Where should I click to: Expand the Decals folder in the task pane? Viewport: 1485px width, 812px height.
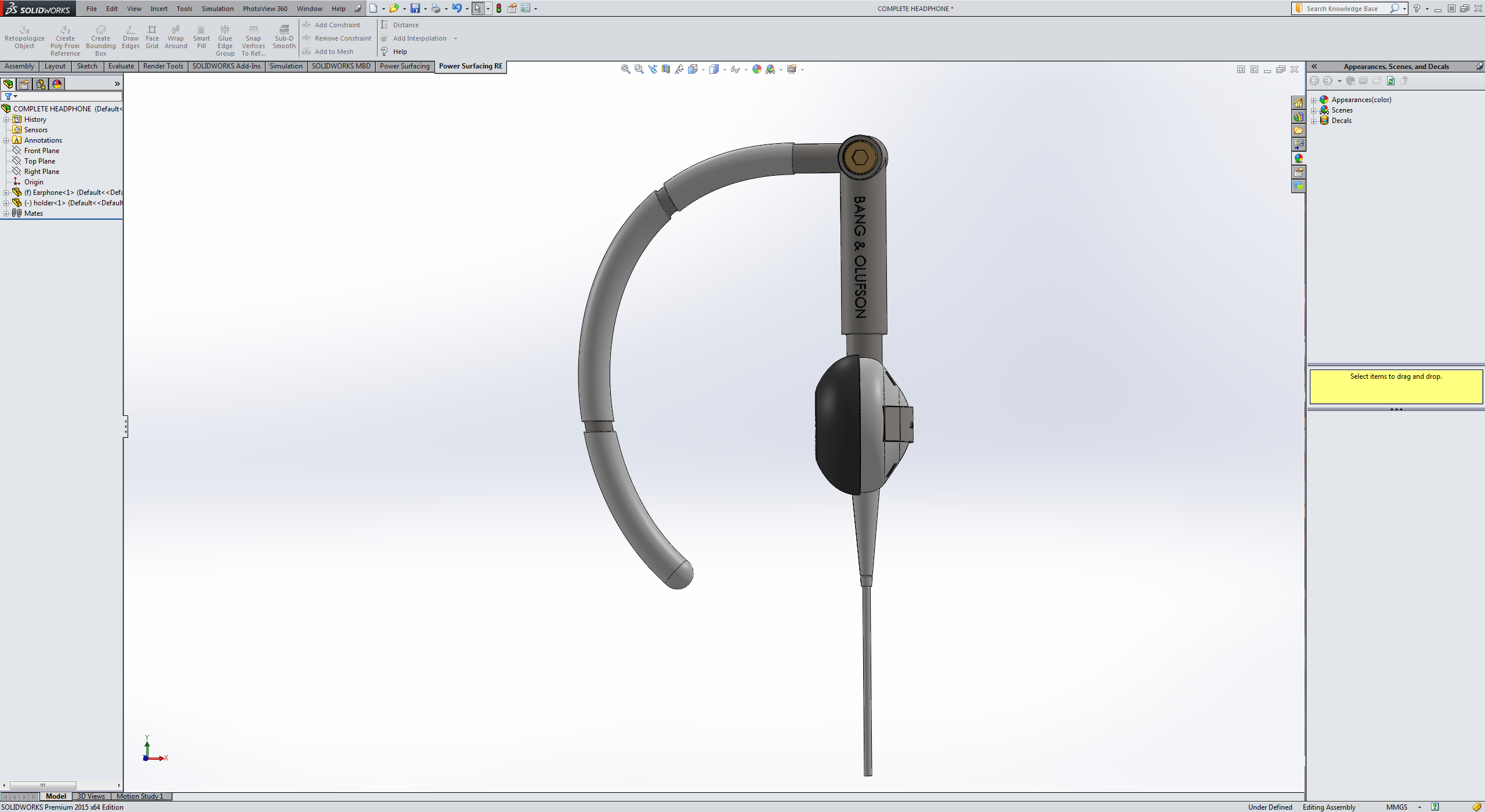[x=1314, y=121]
